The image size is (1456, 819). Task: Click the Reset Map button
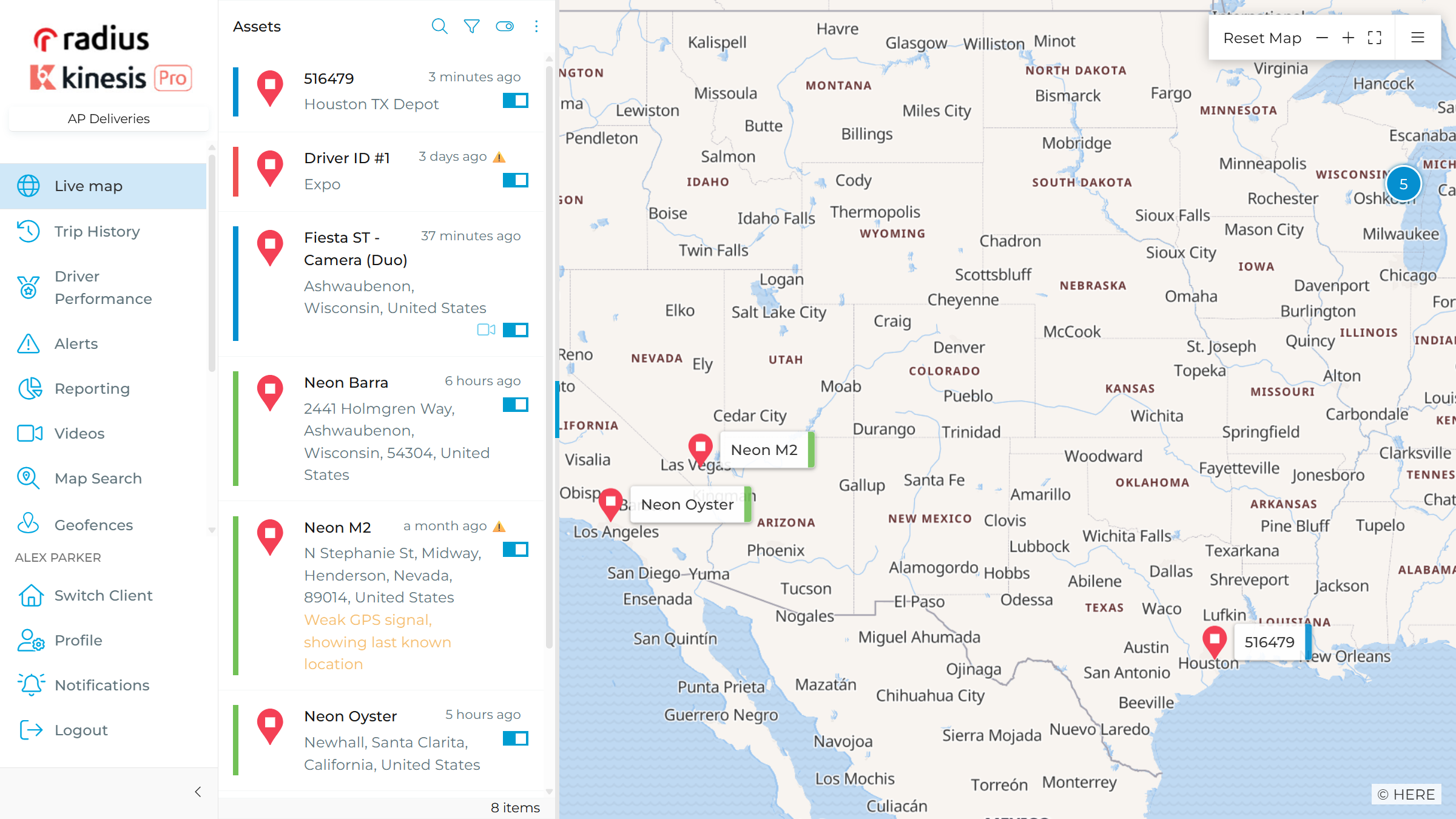coord(1262,38)
